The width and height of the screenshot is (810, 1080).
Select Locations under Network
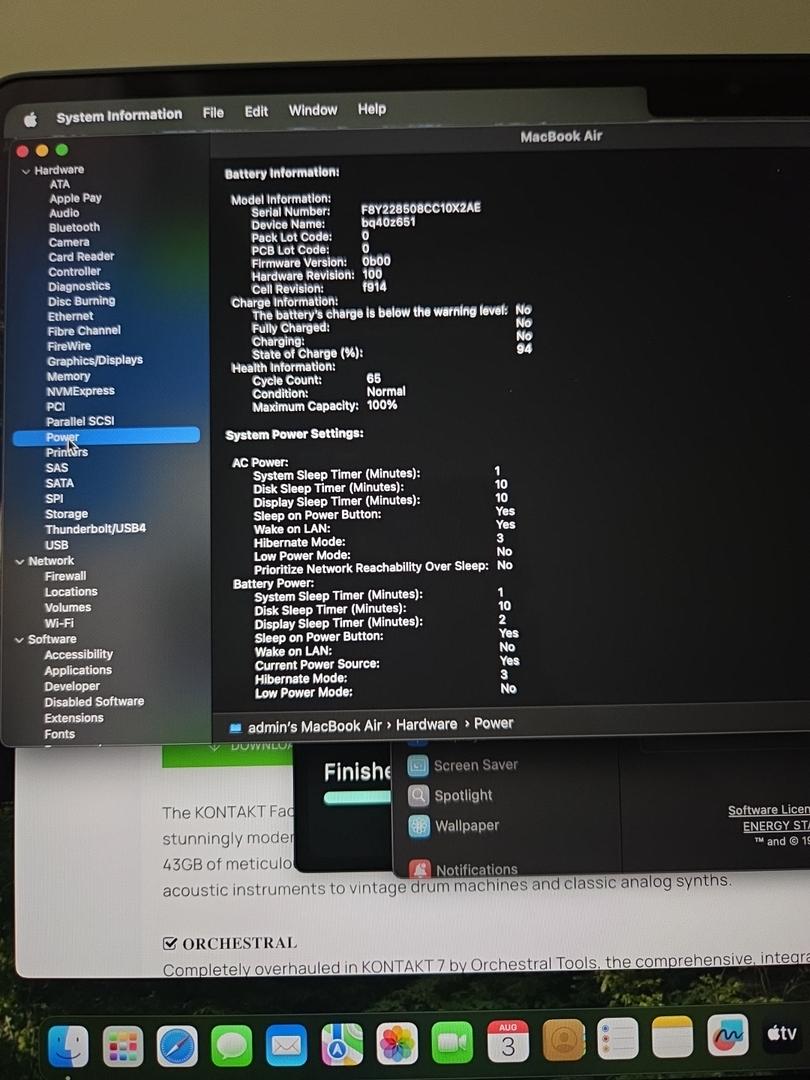(71, 592)
